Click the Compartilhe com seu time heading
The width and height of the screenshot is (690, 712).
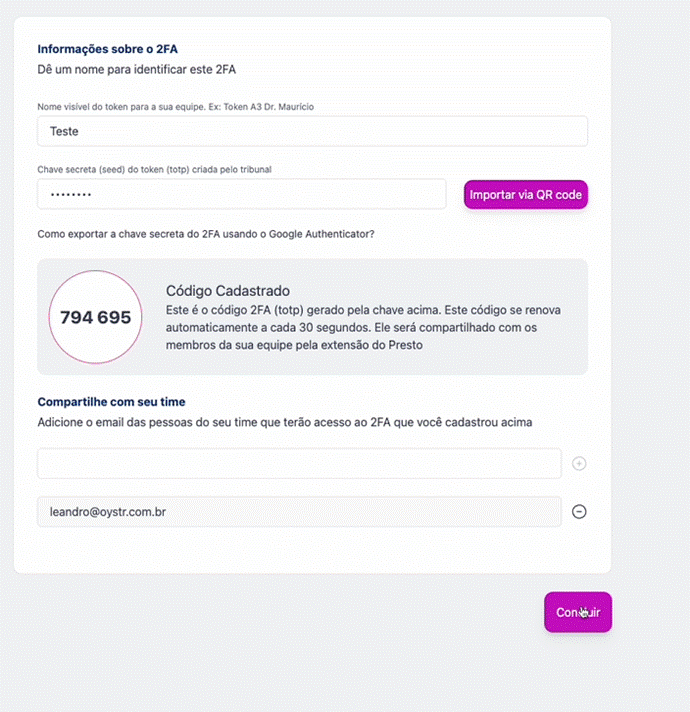point(111,402)
